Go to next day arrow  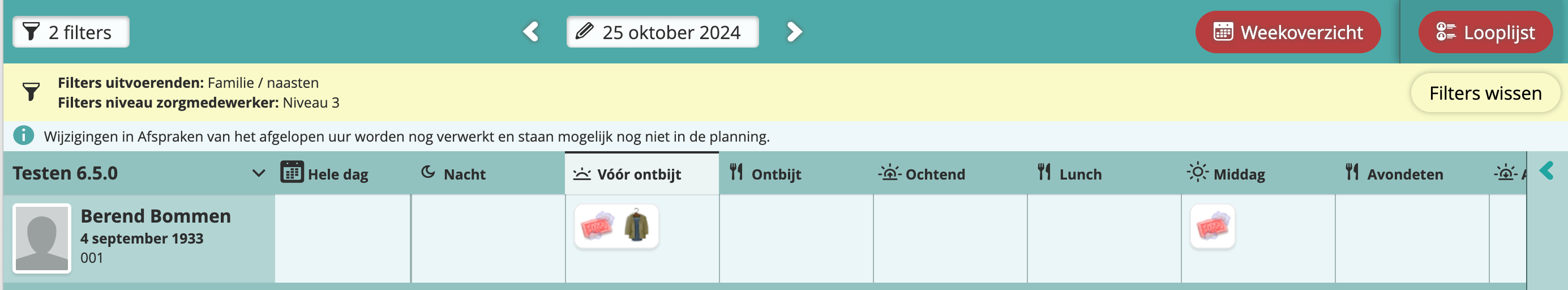(794, 32)
